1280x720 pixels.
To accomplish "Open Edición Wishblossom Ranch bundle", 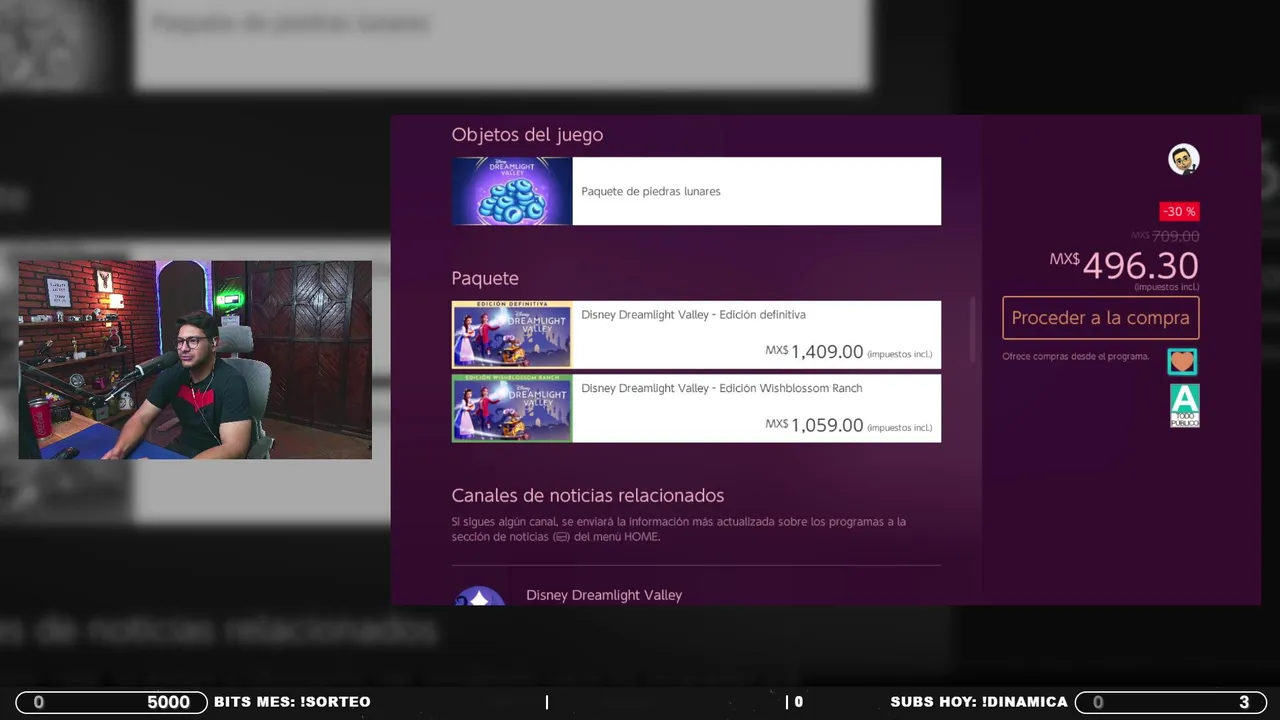I will pos(696,408).
